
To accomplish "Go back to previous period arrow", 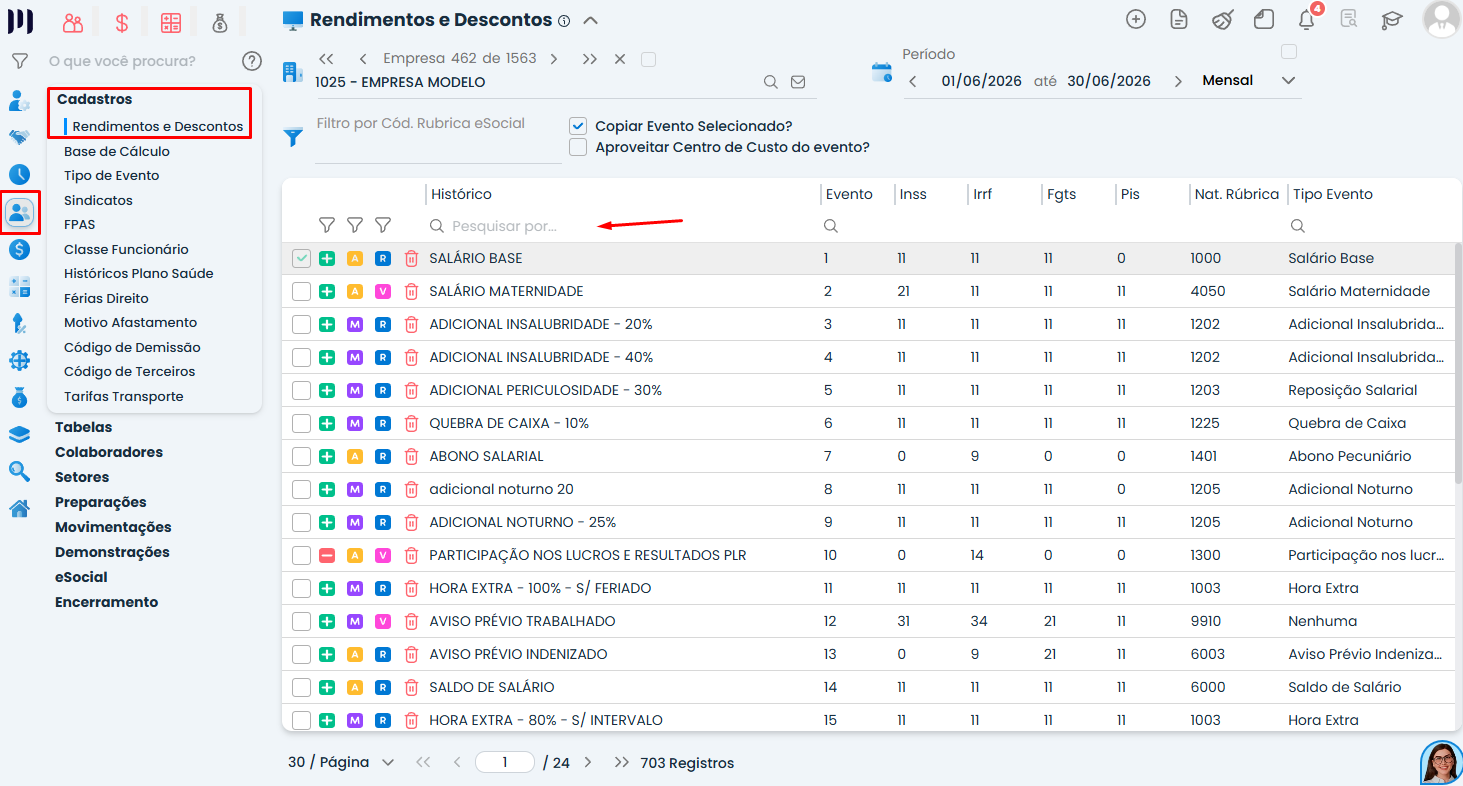I will click(x=913, y=81).
